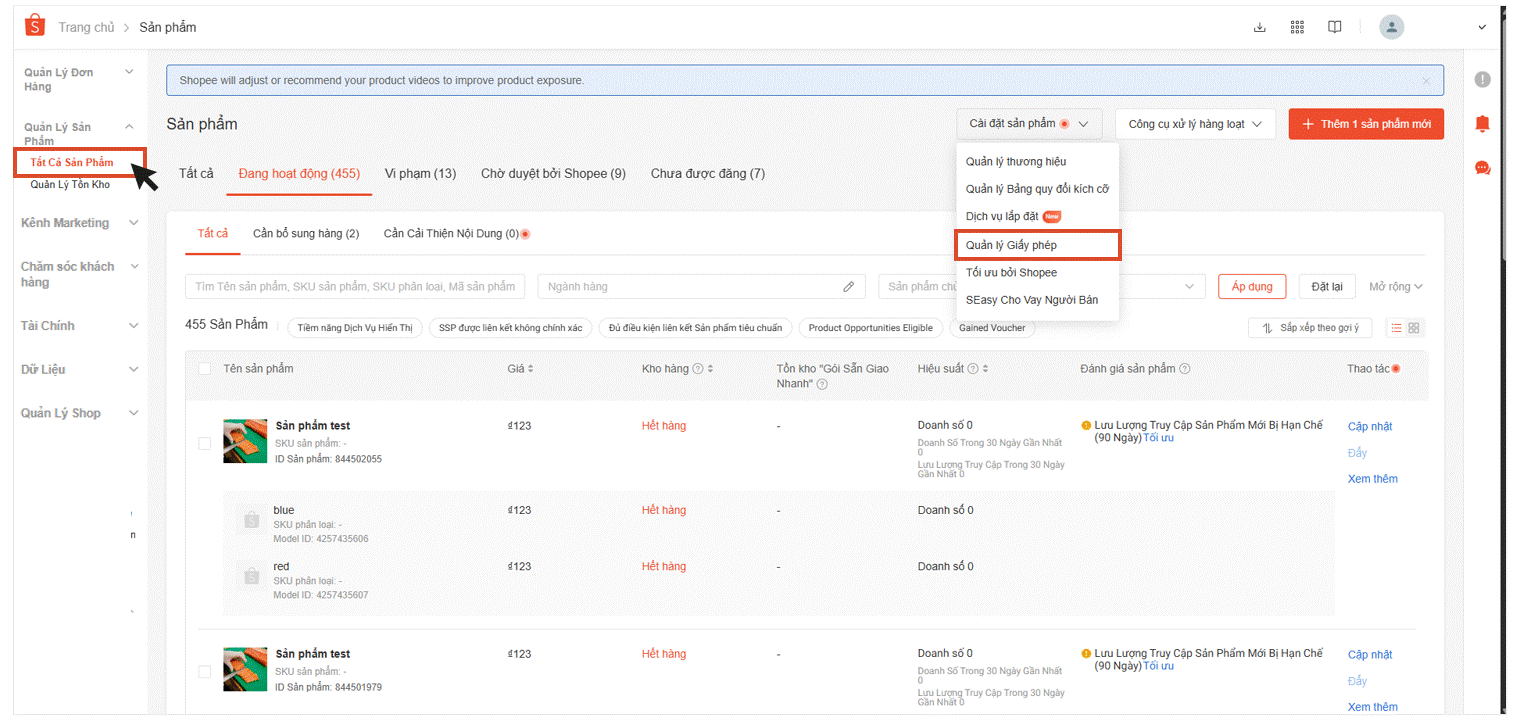Open thumbnail of product ID 844501979
The width and height of the screenshot is (1520, 720).
coord(245,669)
